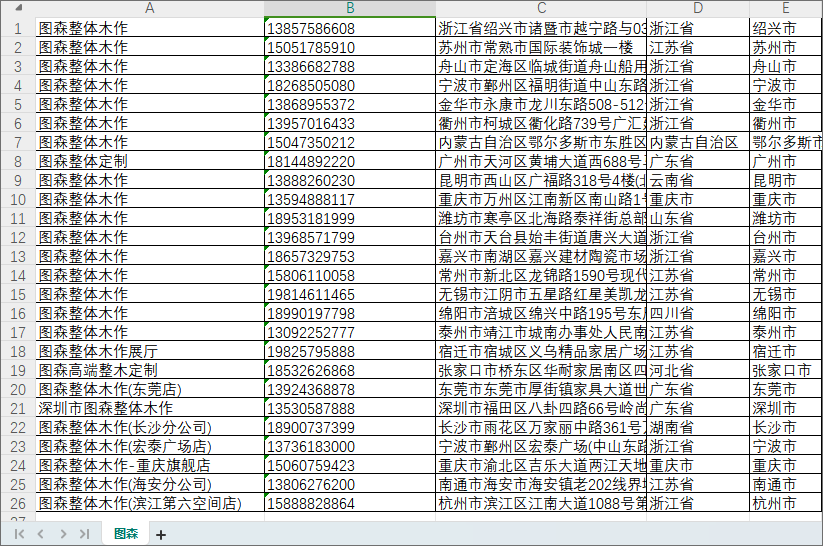The height and width of the screenshot is (546, 823).
Task: Click the select-all corner above row 1
Action: click(x=17, y=8)
